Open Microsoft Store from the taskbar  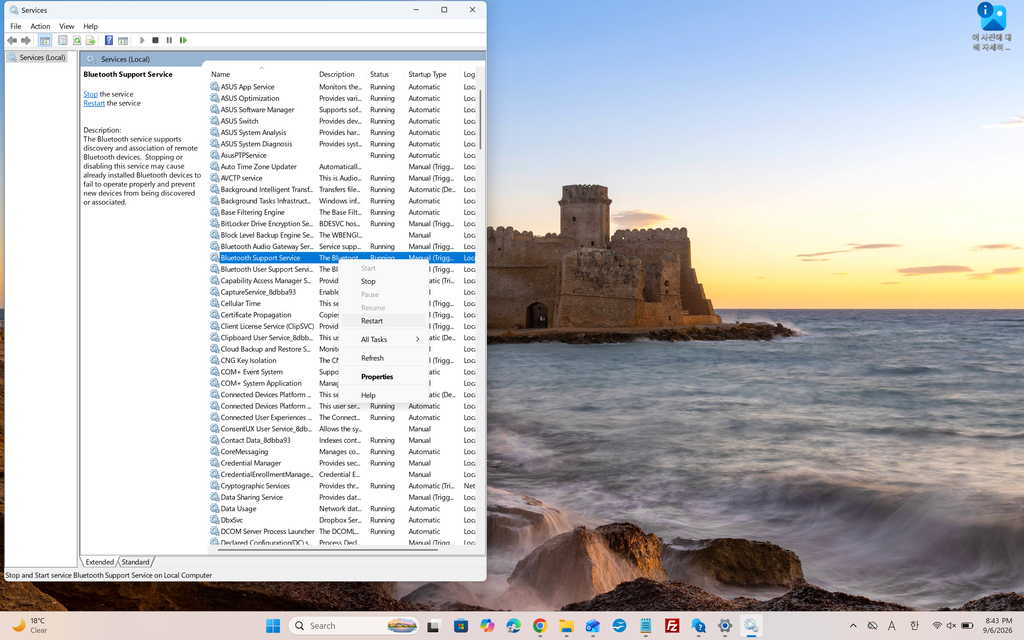[x=461, y=626]
